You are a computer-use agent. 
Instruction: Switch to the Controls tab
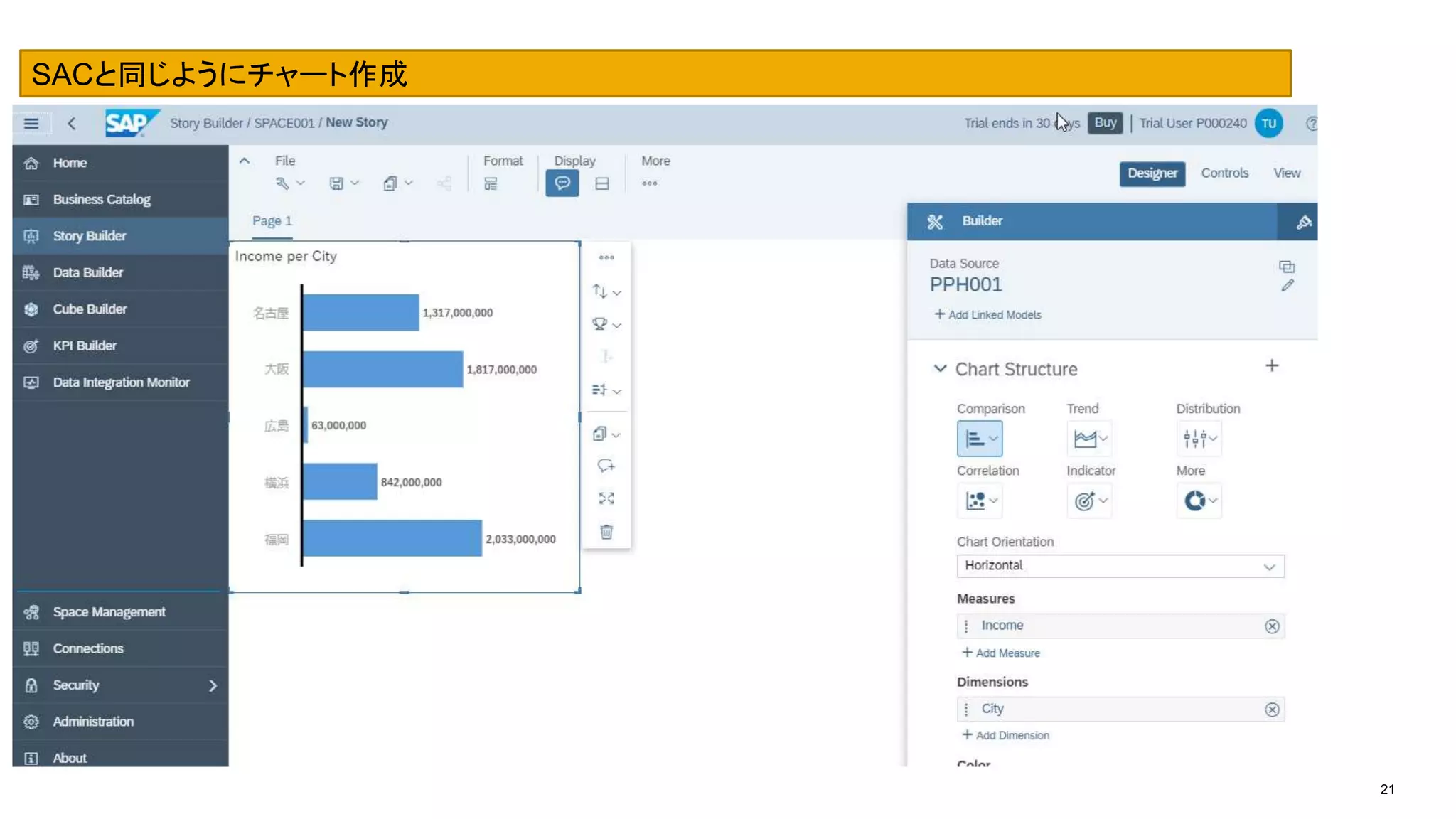(1224, 173)
